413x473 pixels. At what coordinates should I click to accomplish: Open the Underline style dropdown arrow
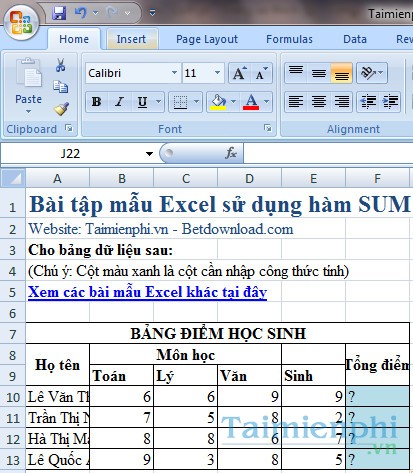[x=159, y=101]
